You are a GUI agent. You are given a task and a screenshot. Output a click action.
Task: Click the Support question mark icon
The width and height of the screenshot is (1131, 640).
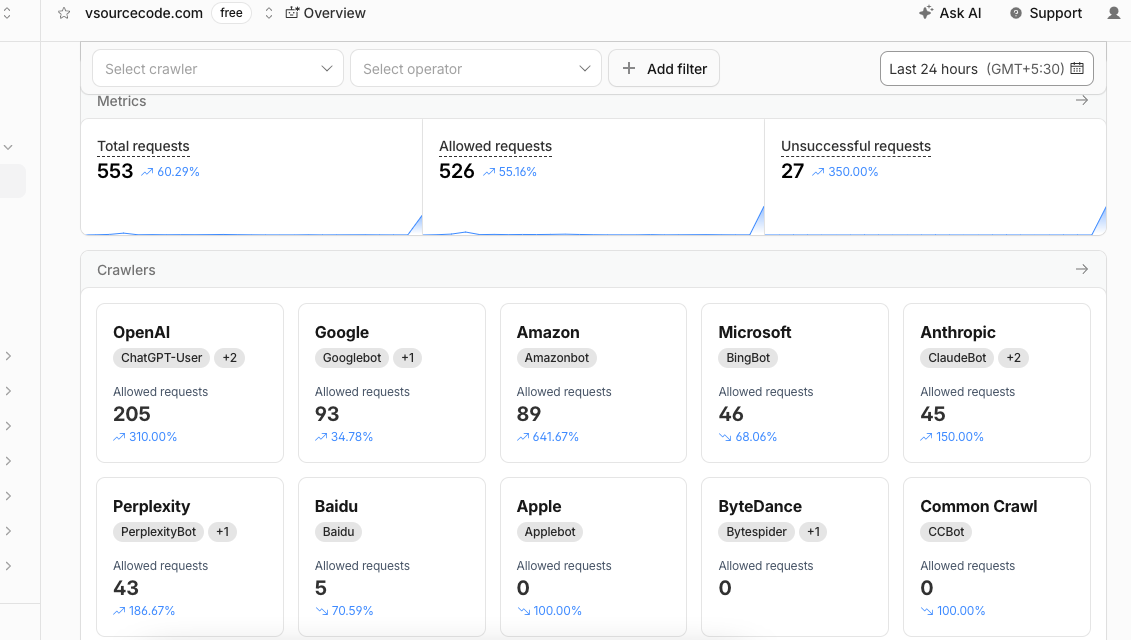point(1016,13)
